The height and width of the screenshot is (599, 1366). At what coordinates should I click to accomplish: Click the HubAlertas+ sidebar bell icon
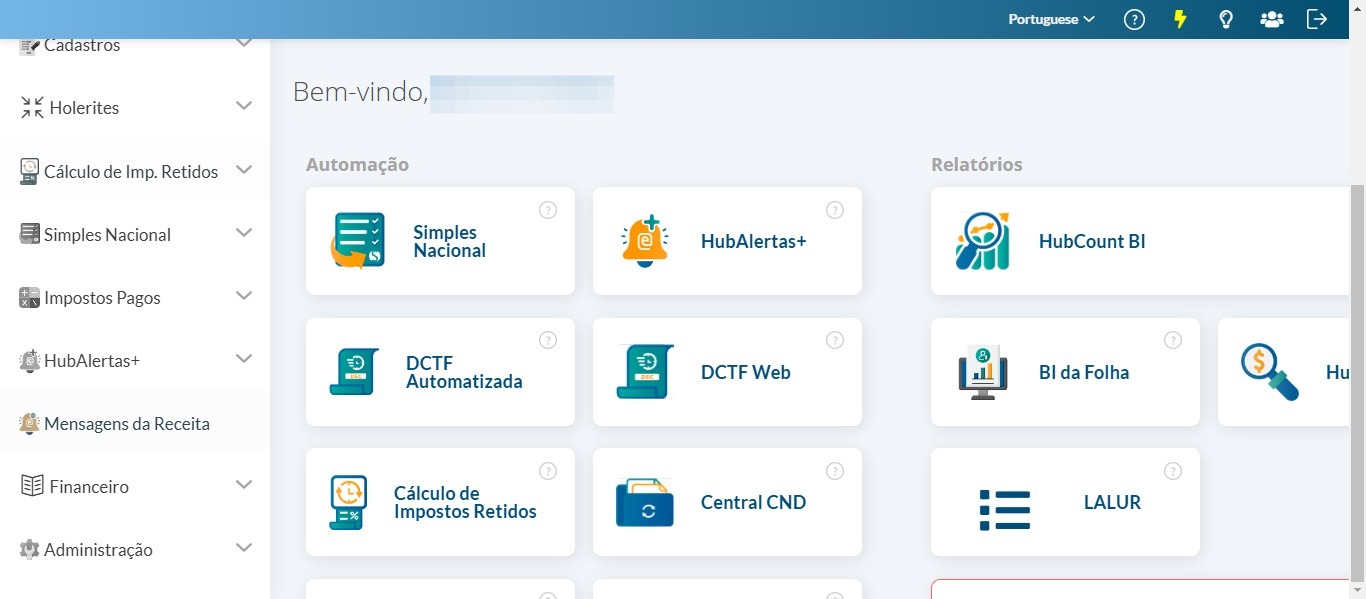[30, 361]
